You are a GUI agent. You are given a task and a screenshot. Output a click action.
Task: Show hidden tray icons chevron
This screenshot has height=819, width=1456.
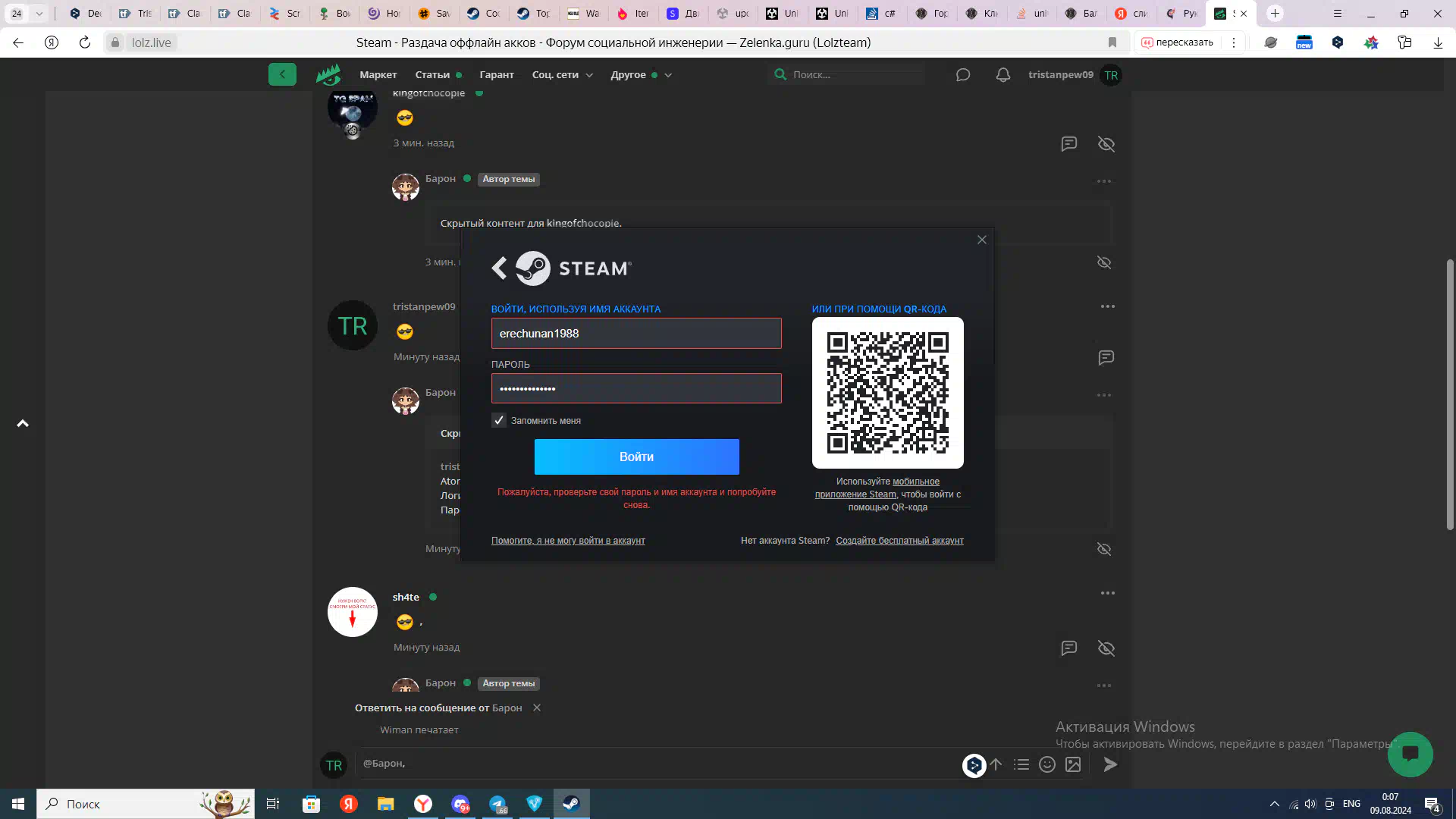pyautogui.click(x=1275, y=804)
